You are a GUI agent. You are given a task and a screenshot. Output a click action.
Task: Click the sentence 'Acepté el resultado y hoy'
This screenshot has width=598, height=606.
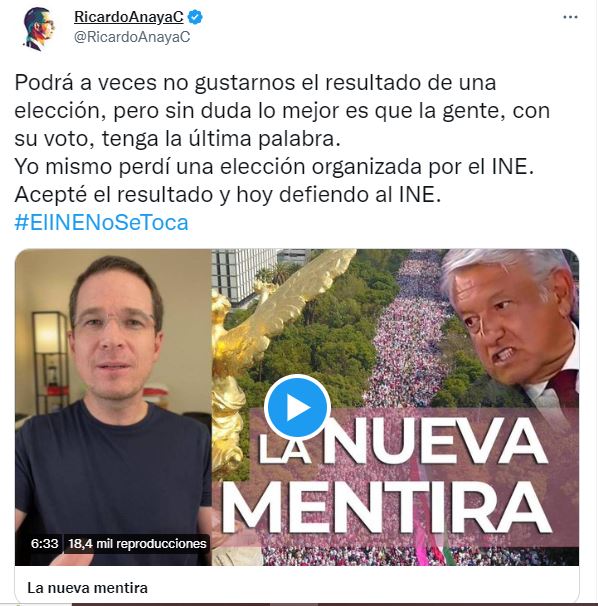(228, 194)
